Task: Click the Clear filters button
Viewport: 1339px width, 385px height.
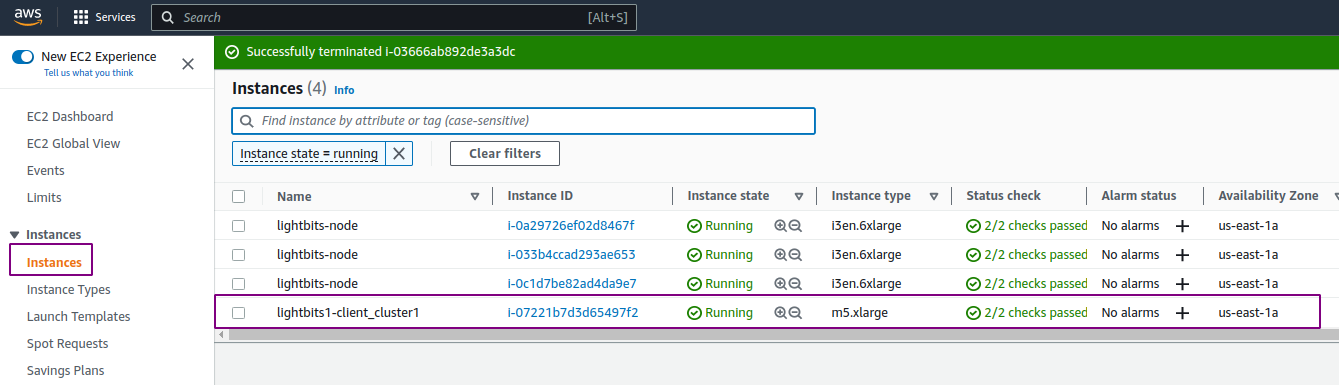Action: point(505,153)
